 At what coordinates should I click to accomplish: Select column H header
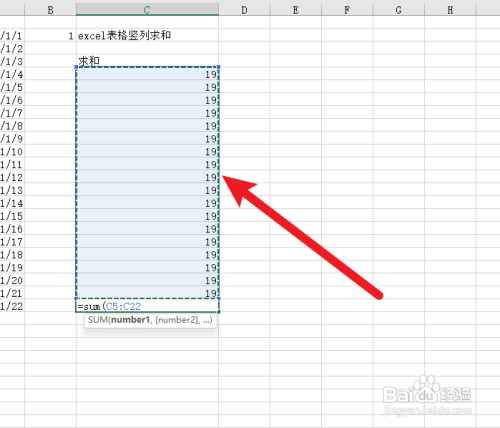pyautogui.click(x=450, y=10)
